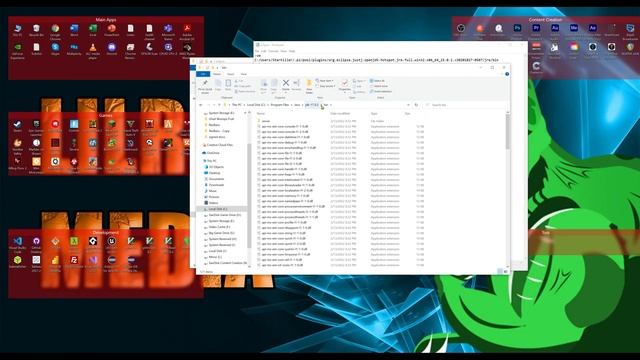Open Easy access dropdown in ribbon
640x360 pixels.
pyautogui.click(x=326, y=86)
